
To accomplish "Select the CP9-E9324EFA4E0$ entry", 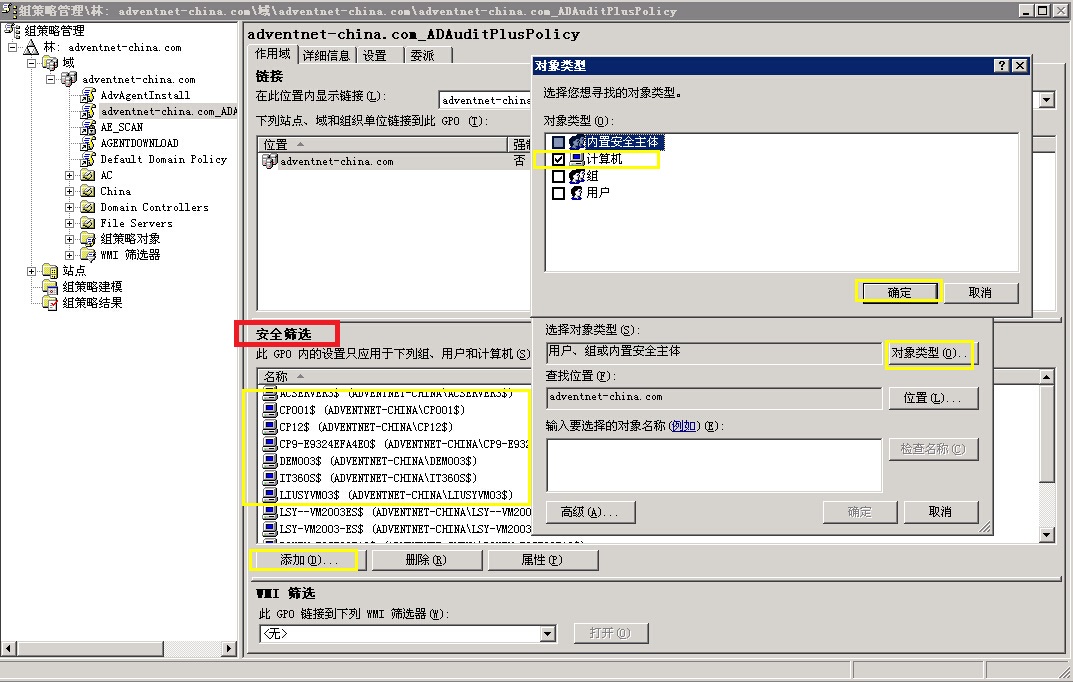I will (397, 444).
